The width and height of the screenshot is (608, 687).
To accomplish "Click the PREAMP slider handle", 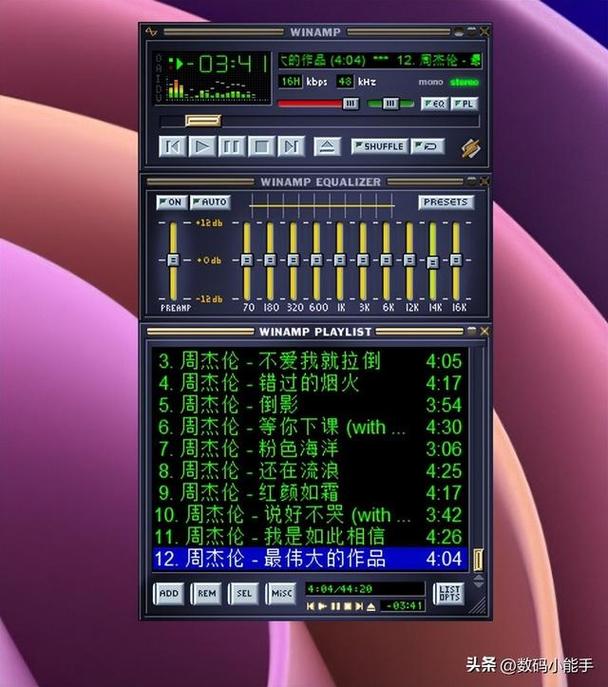I will tap(173, 260).
